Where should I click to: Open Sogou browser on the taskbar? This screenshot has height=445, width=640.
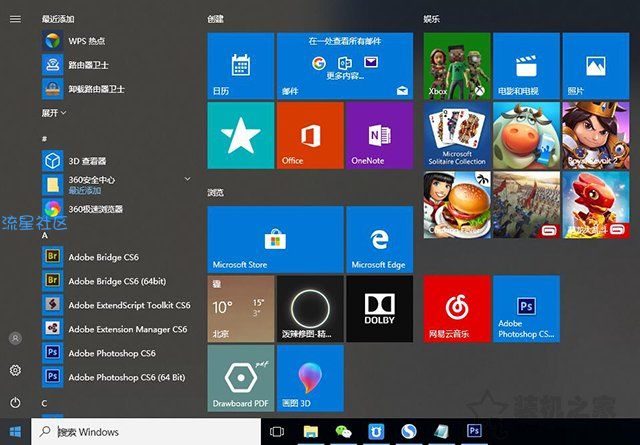pos(409,432)
